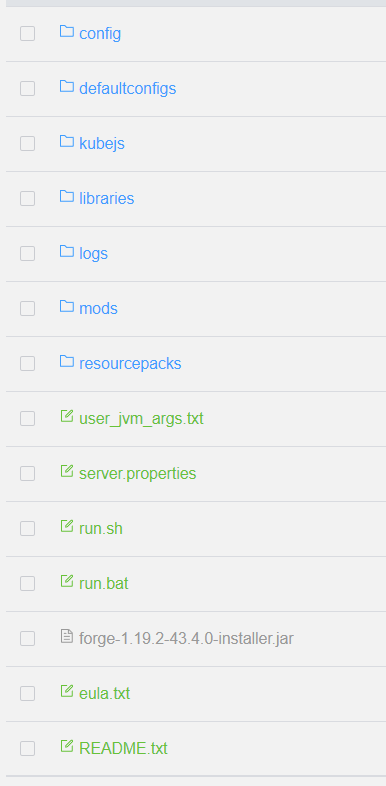Toggle the checkbox beside defaultconfigs

(x=28, y=89)
